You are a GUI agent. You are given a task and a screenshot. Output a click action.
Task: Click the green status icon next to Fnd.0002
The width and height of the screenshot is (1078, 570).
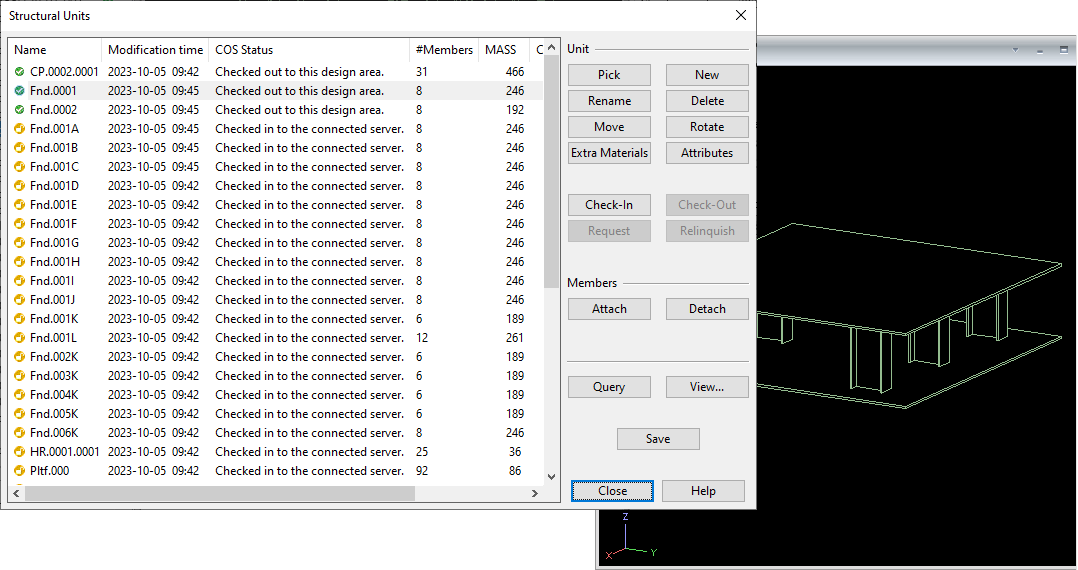[19, 110]
